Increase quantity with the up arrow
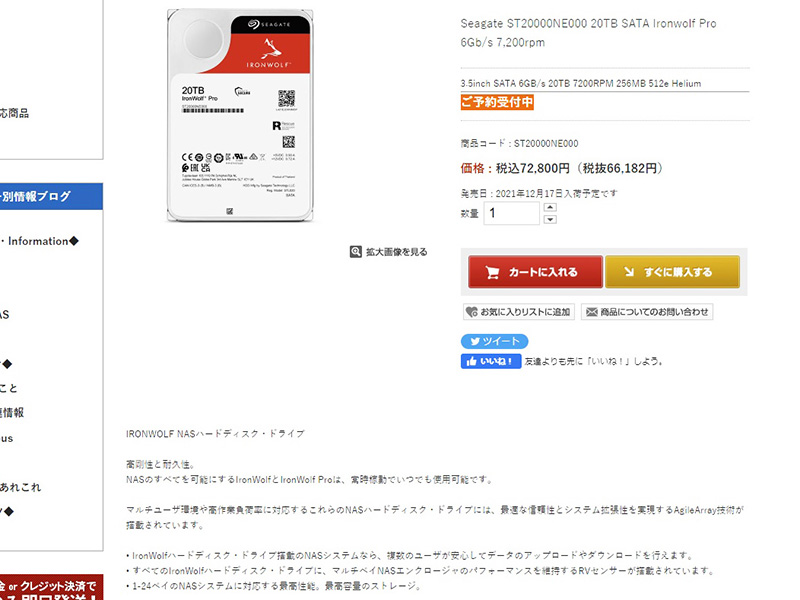Image resolution: width=800 pixels, height=600 pixels. (x=550, y=207)
